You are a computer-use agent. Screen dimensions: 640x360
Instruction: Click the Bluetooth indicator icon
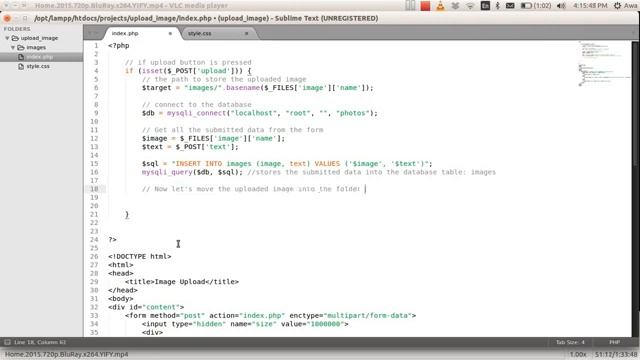click(x=498, y=6)
